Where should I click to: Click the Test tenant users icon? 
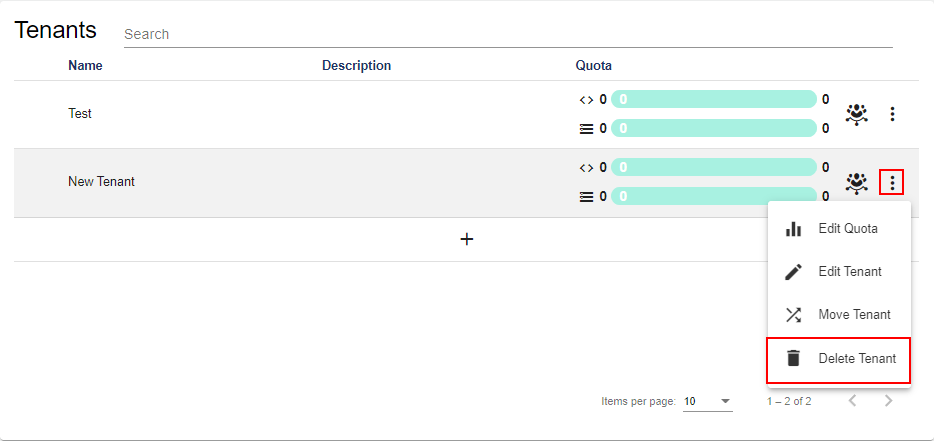pyautogui.click(x=856, y=114)
